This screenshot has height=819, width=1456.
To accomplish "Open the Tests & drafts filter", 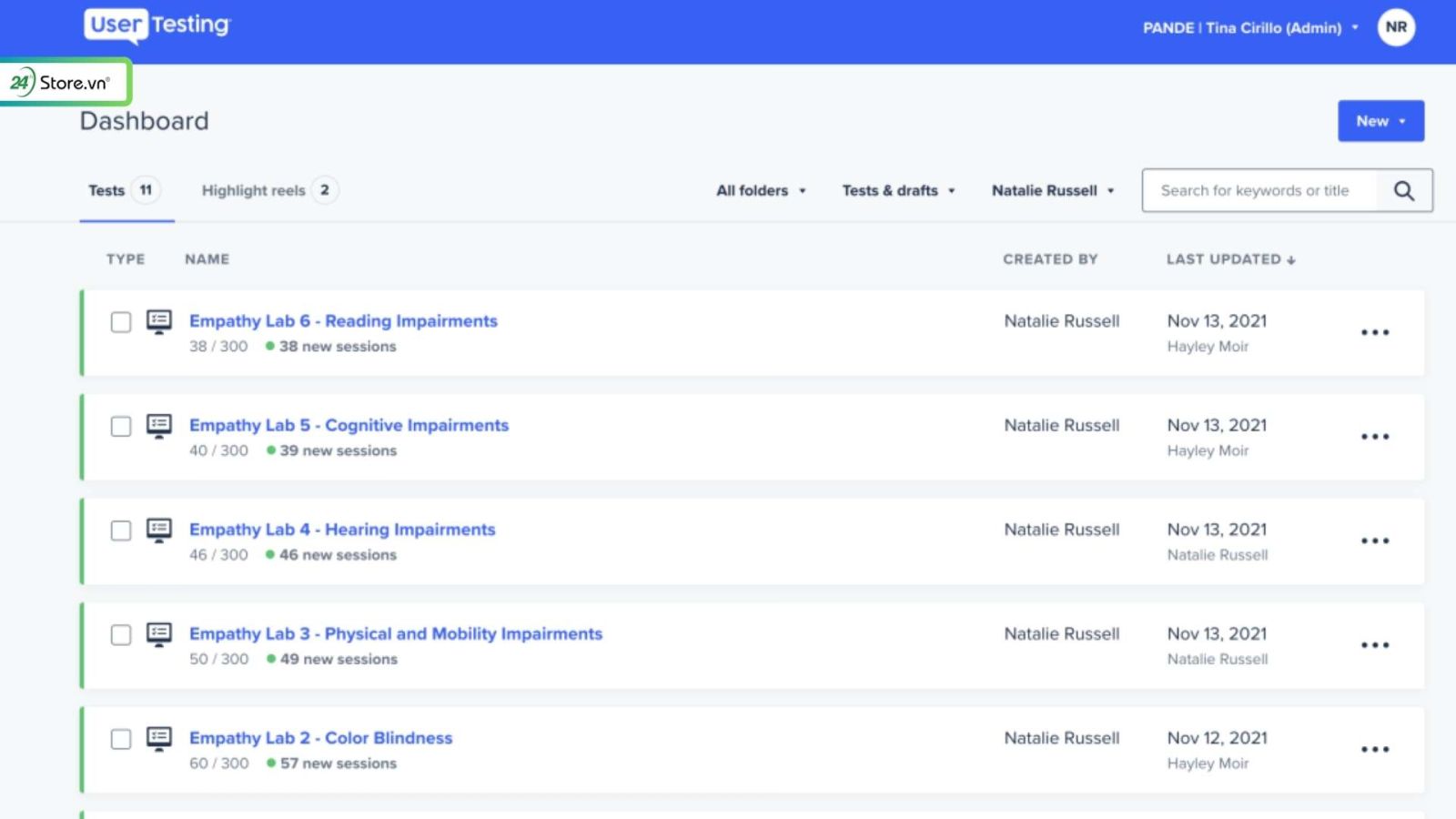I will [x=898, y=190].
